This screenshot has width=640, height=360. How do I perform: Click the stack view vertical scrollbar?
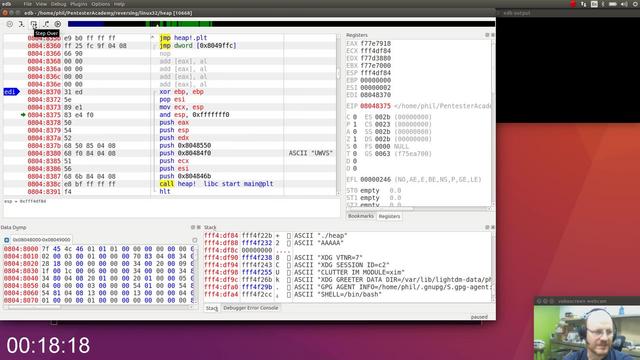(493, 267)
